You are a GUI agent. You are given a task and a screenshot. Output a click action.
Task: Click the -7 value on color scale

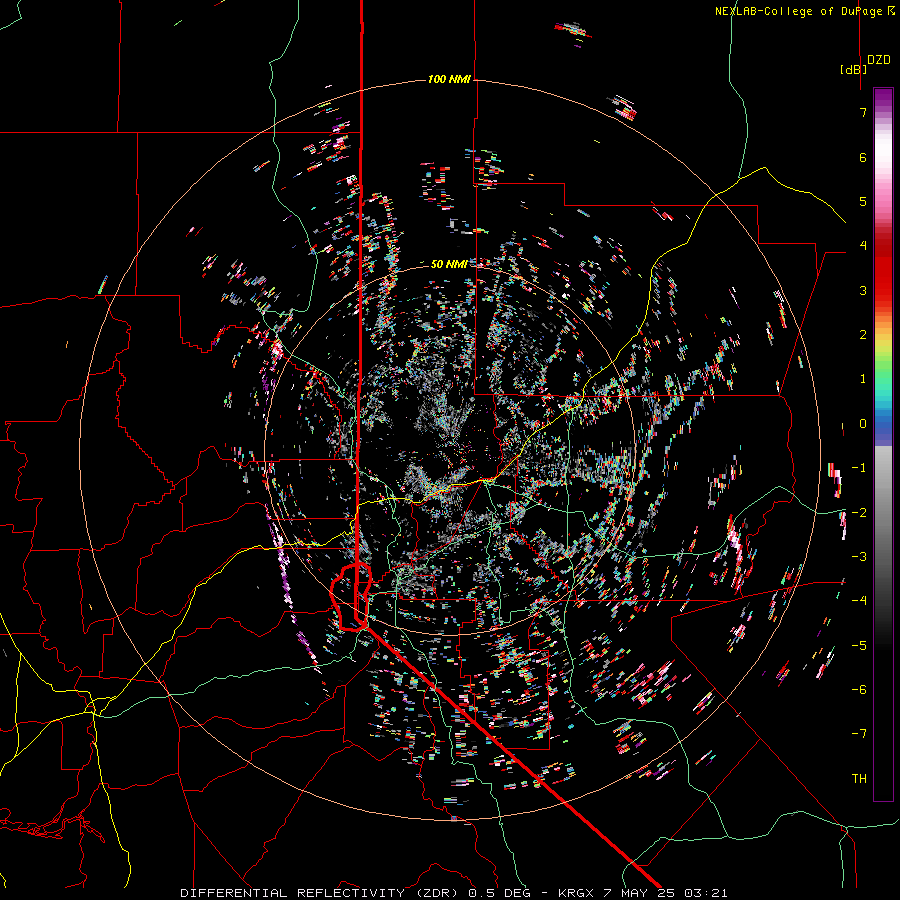click(859, 734)
